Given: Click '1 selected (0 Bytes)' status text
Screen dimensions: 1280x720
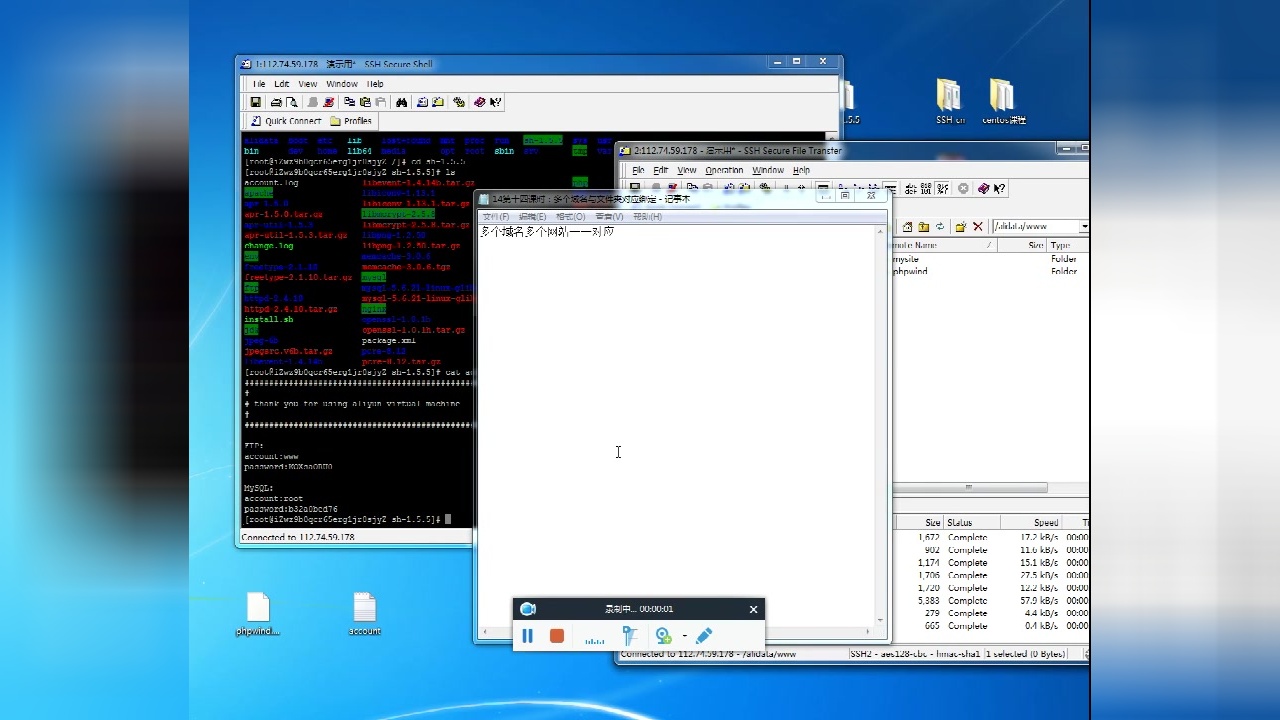Looking at the screenshot, I should coord(1025,654).
